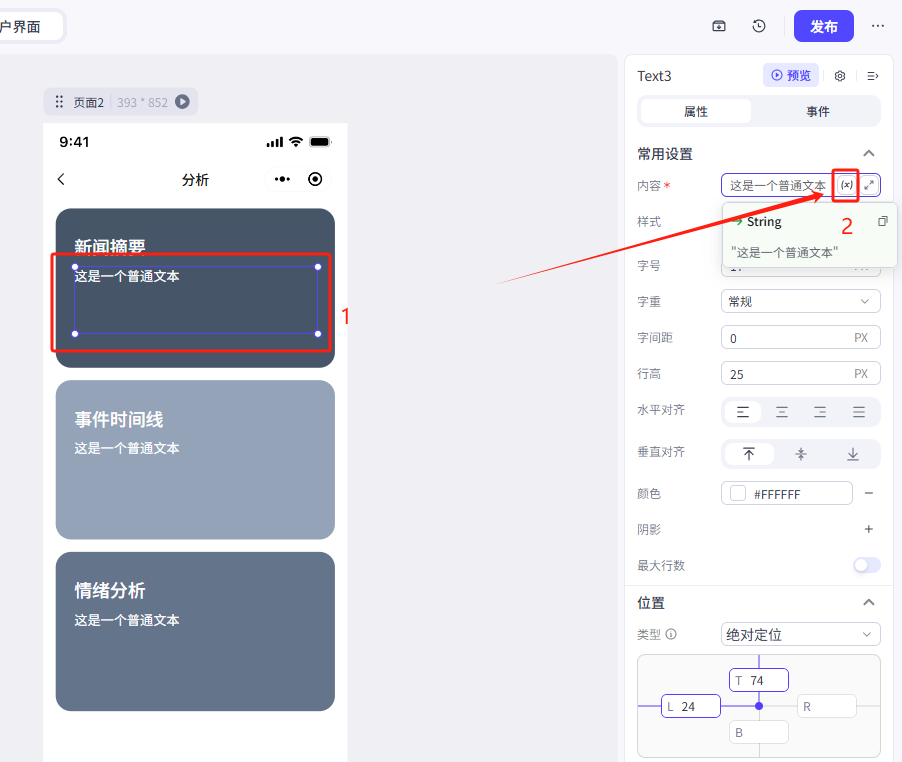Run page preview play icon beside 页面2

click(x=182, y=102)
